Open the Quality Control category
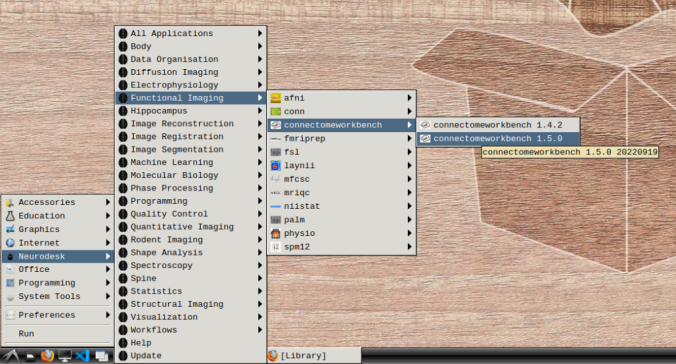676x364 pixels. (x=191, y=214)
